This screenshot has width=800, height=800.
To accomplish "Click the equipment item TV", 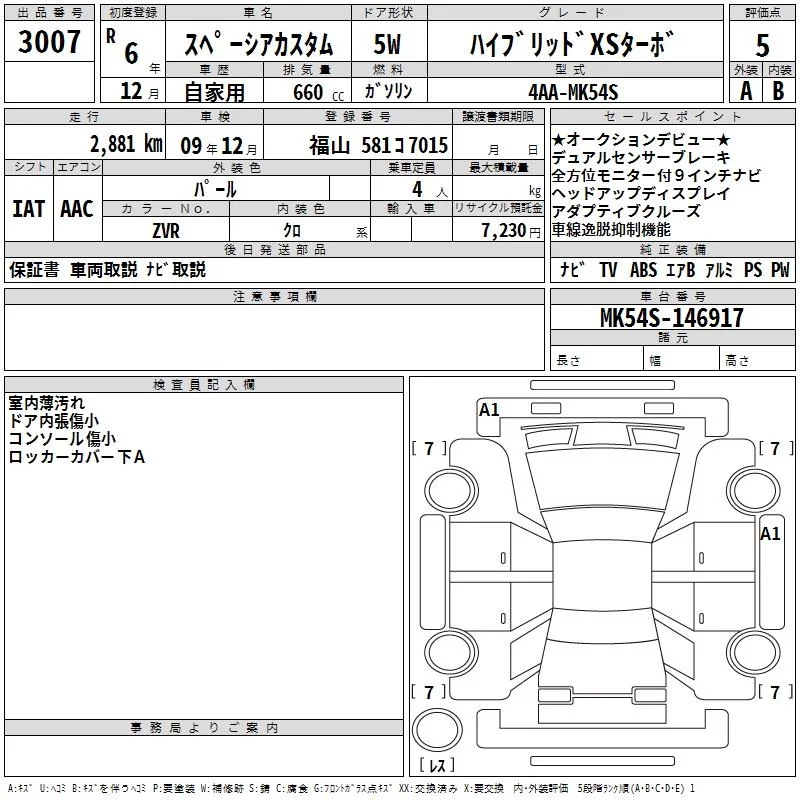I will pyautogui.click(x=608, y=269).
